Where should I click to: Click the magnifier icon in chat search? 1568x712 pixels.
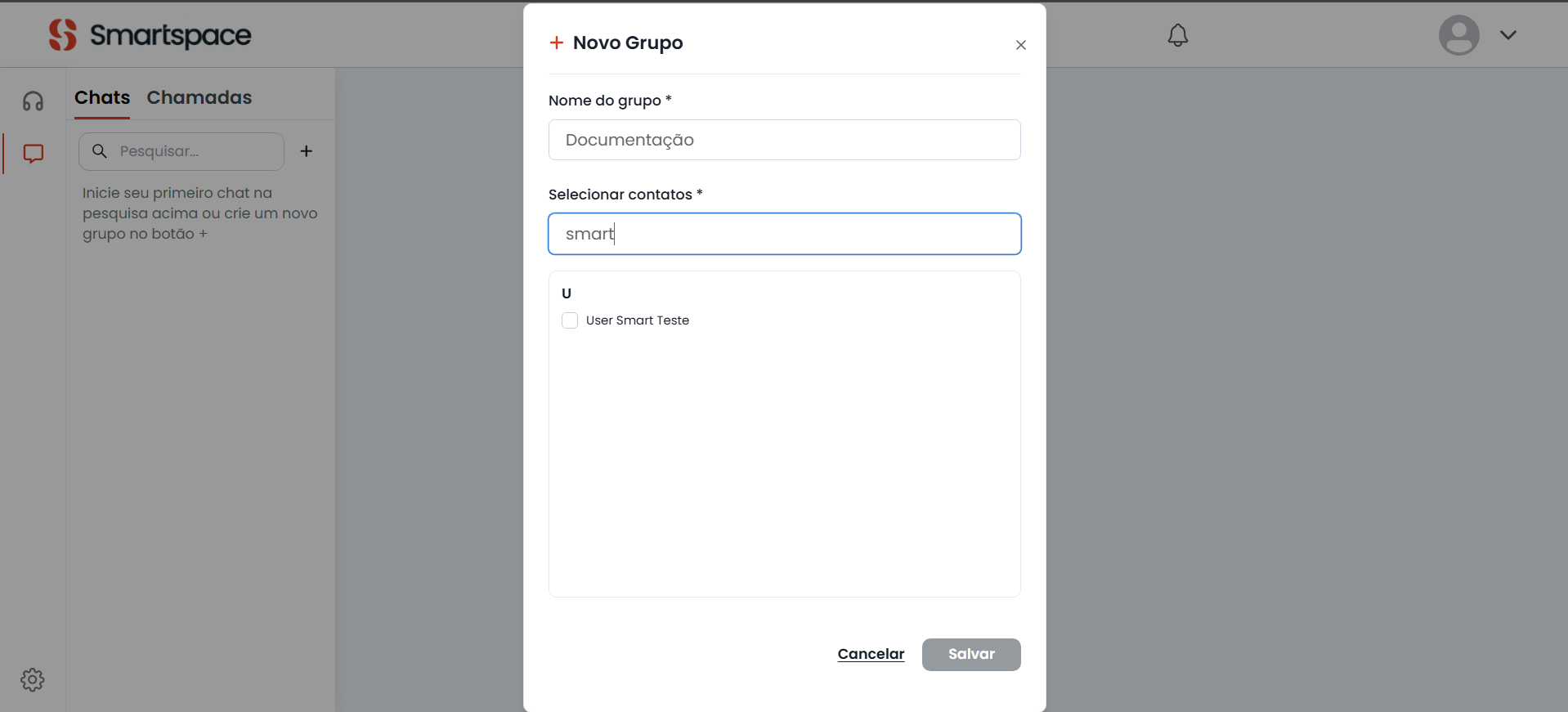(100, 151)
